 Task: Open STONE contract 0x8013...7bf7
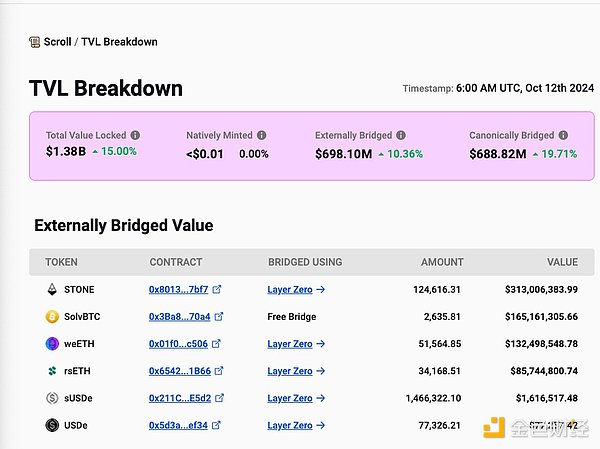178,289
